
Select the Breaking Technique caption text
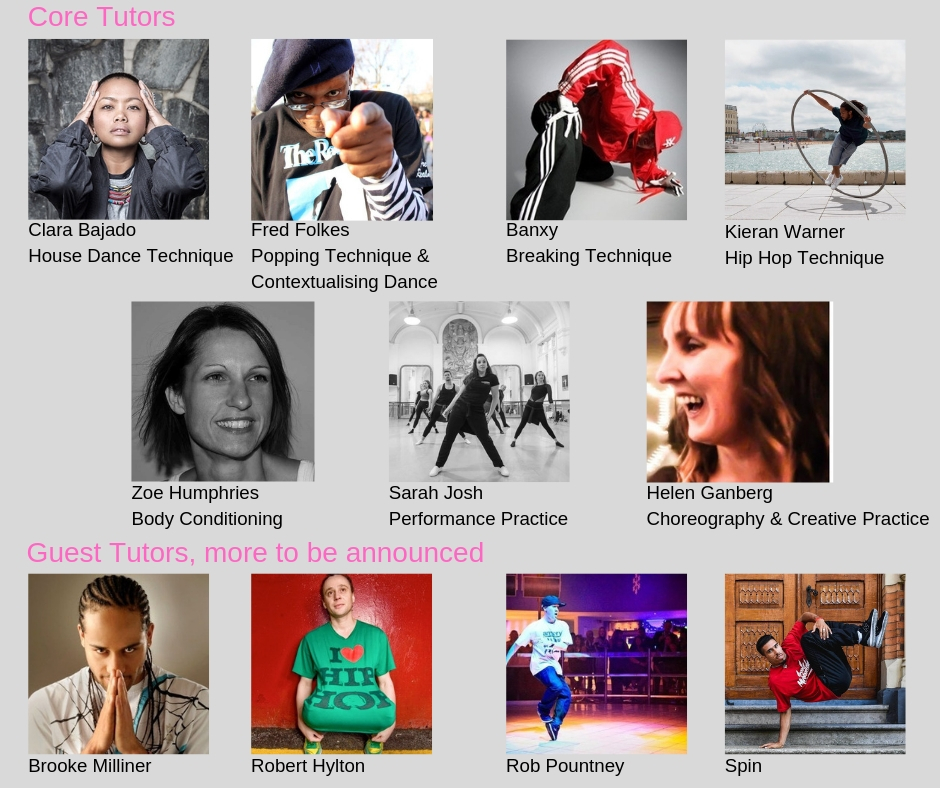tap(589, 256)
